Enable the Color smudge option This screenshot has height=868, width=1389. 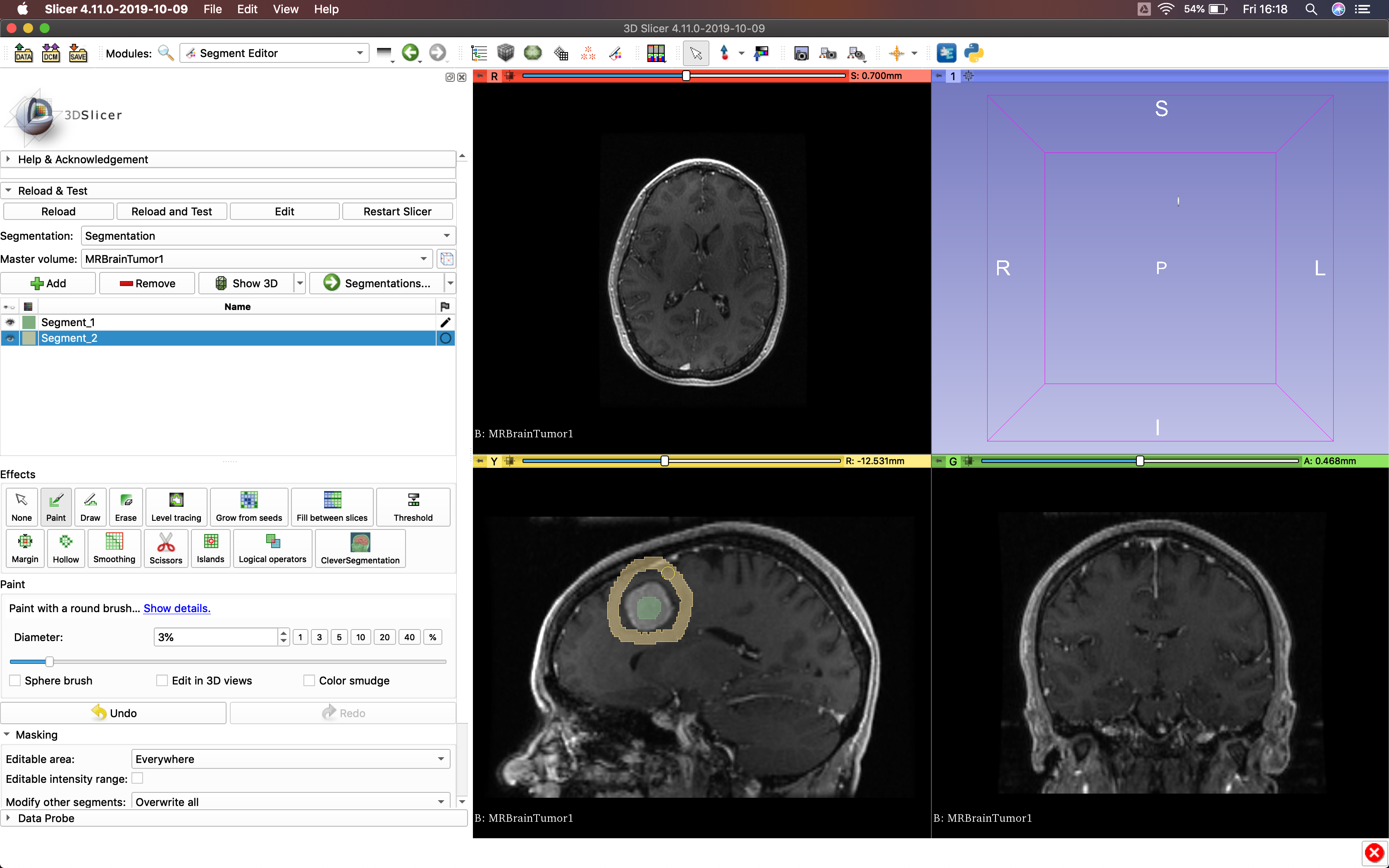click(309, 680)
